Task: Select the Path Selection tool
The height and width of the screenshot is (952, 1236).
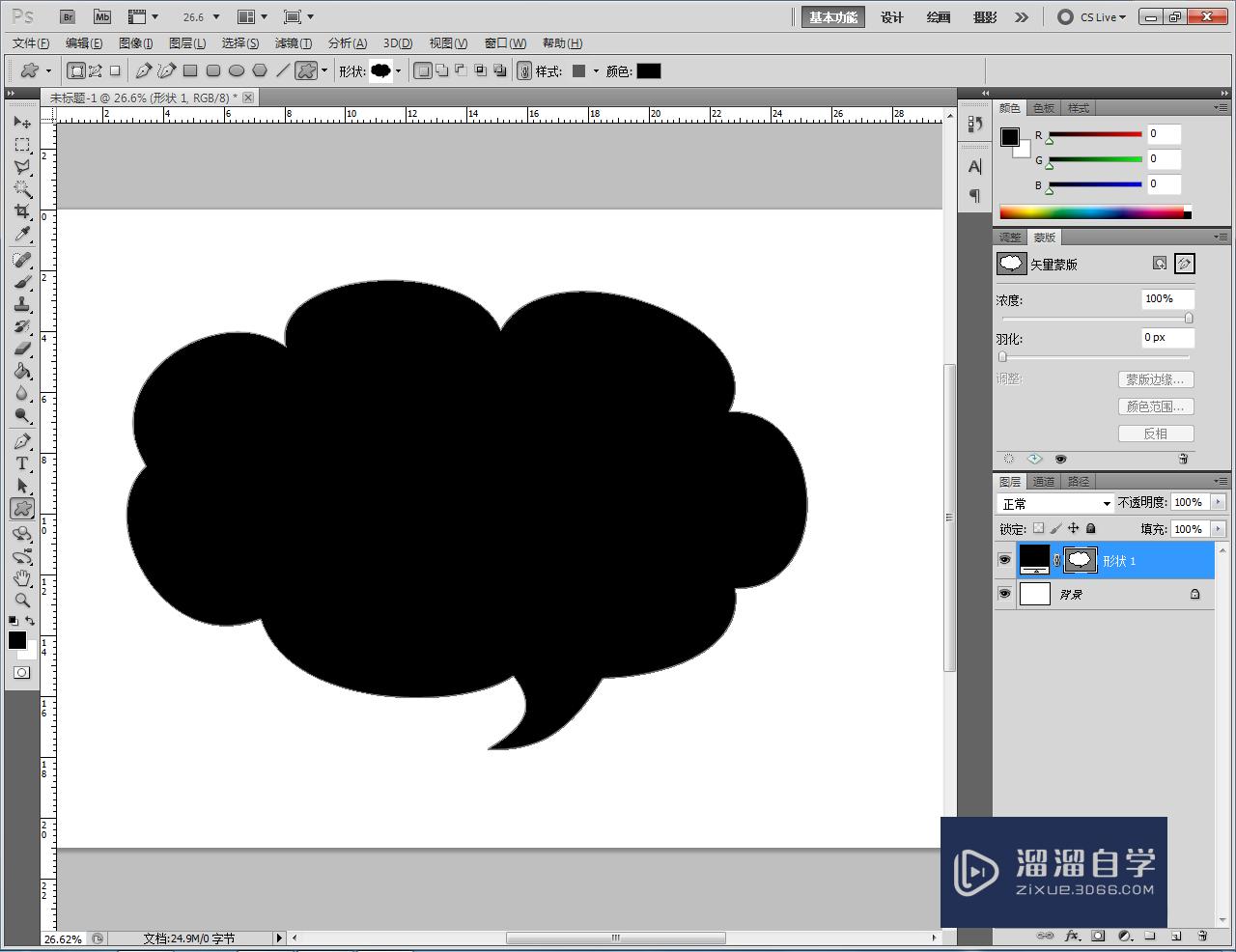Action: tap(22, 487)
